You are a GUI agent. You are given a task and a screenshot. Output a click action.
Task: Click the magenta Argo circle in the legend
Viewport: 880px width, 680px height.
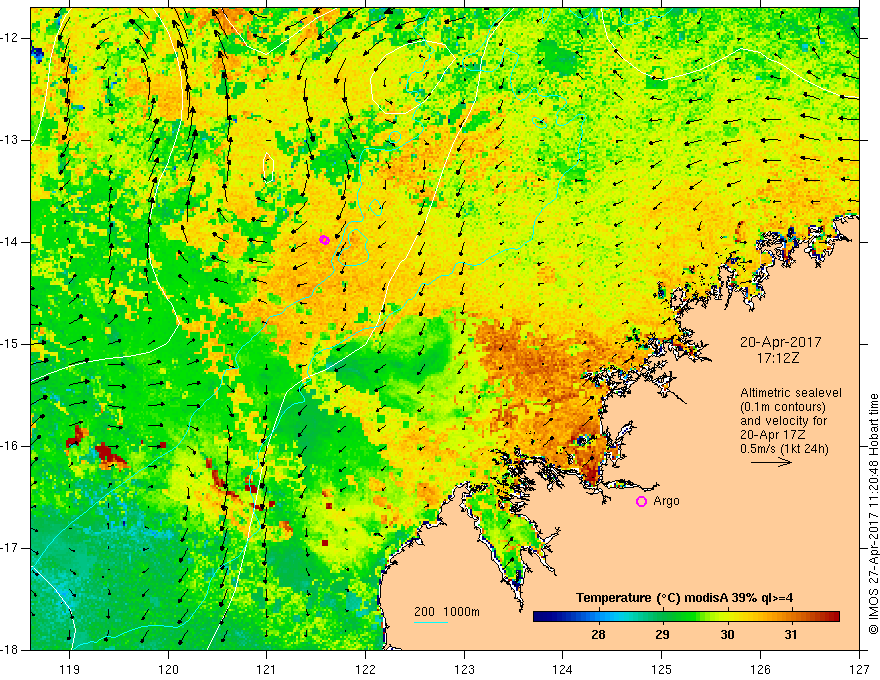(x=641, y=502)
